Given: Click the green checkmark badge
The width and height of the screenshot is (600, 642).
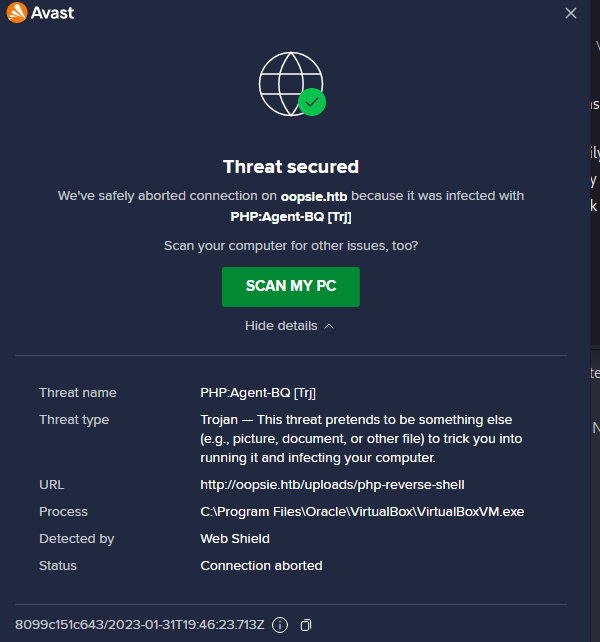Looking at the screenshot, I should click(x=312, y=102).
